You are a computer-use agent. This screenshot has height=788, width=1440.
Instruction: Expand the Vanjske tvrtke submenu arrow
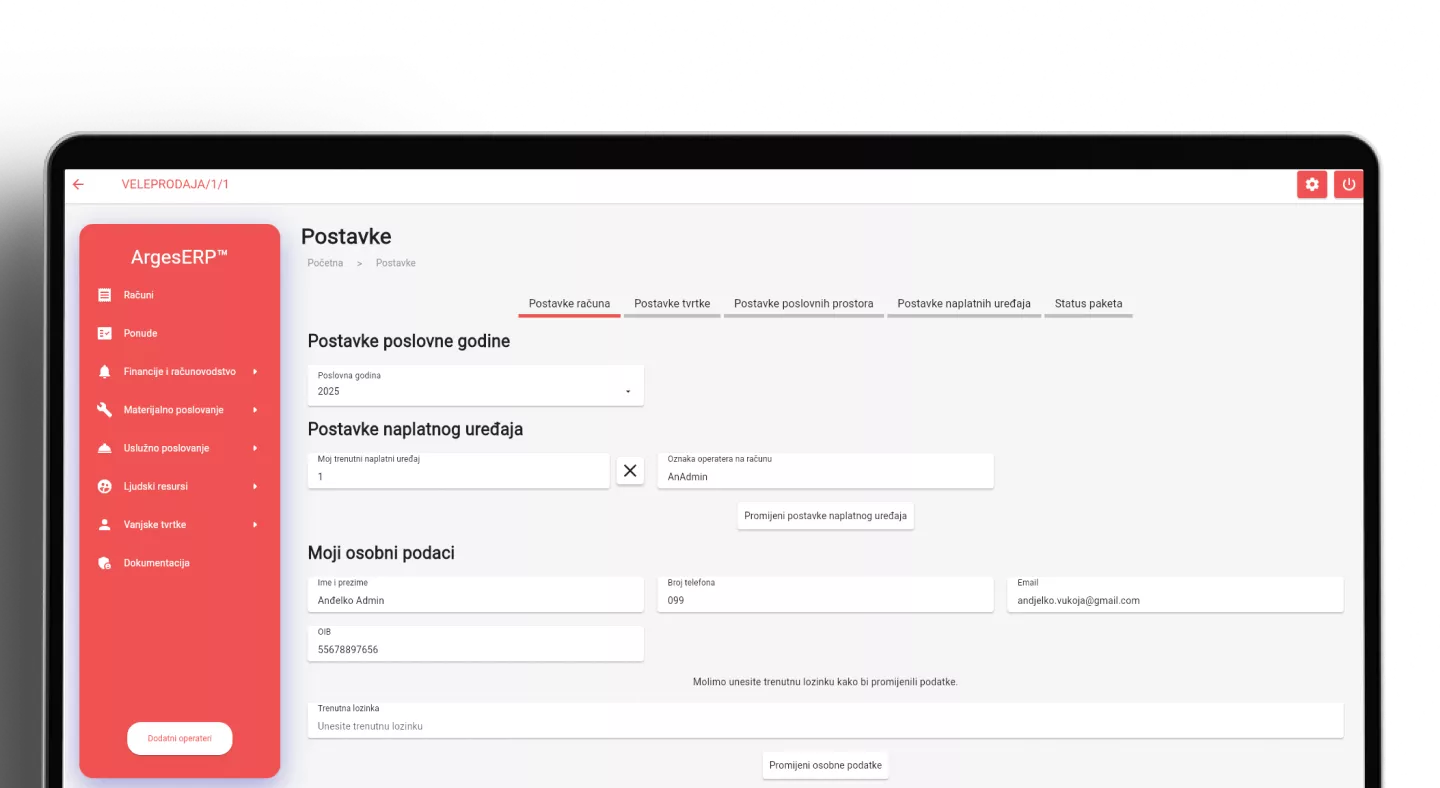[255, 525]
